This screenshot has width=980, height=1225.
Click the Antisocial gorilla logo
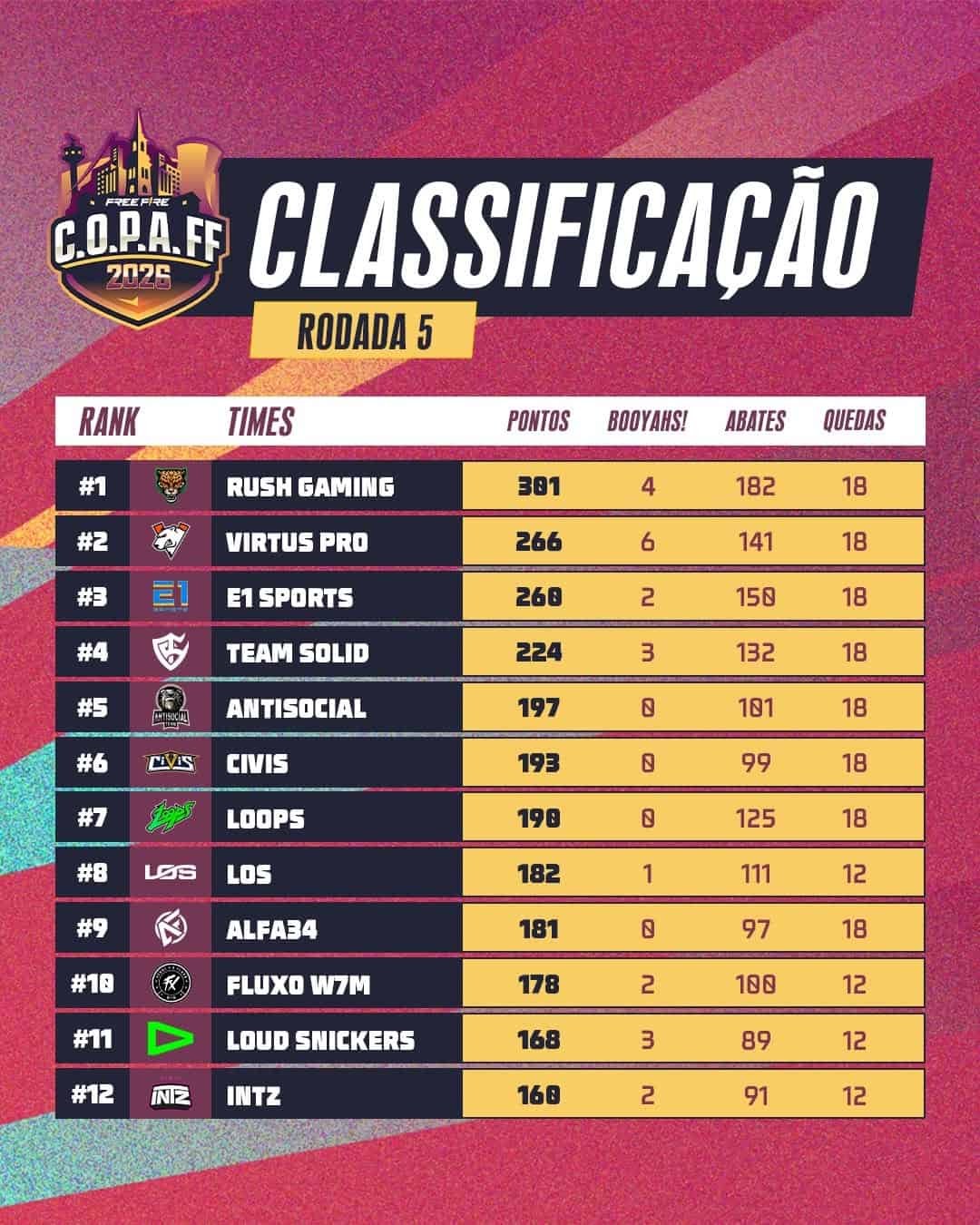pyautogui.click(x=170, y=707)
